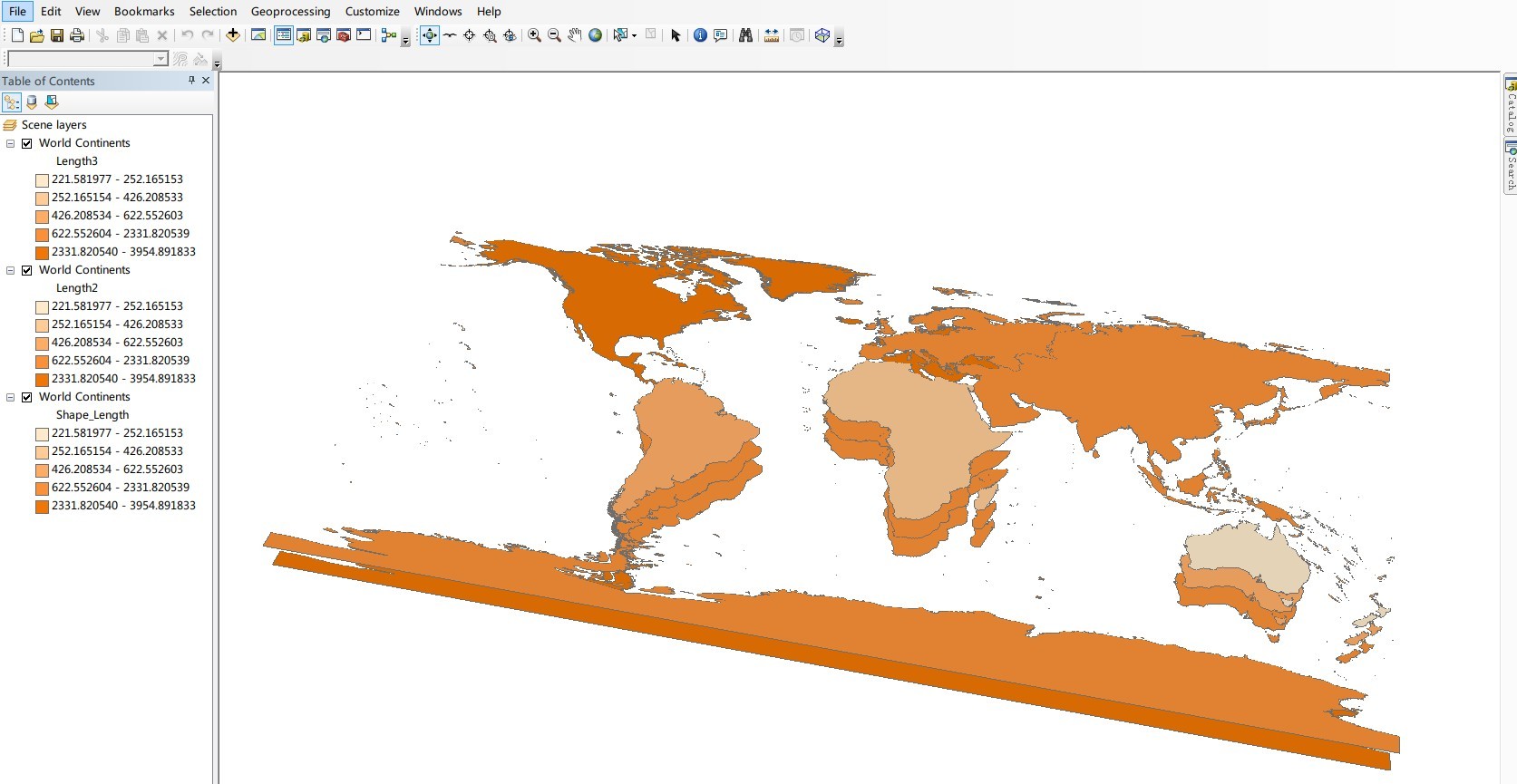Viewport: 1517px width, 784px height.
Task: Select the Center on Target tool
Action: (x=470, y=35)
